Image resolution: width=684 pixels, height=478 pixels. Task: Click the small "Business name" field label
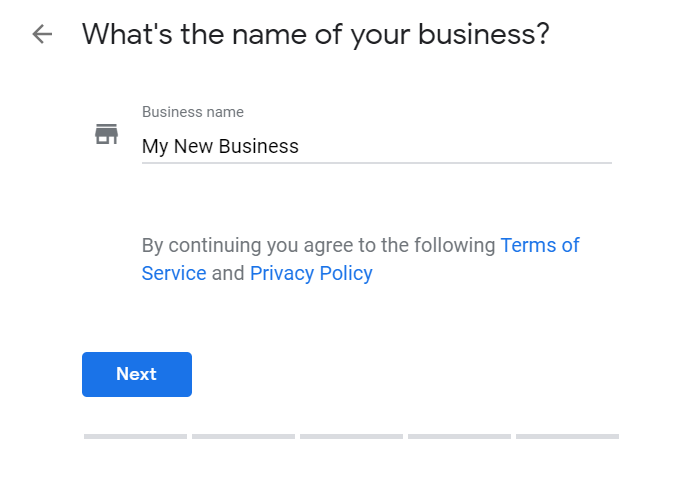(193, 112)
